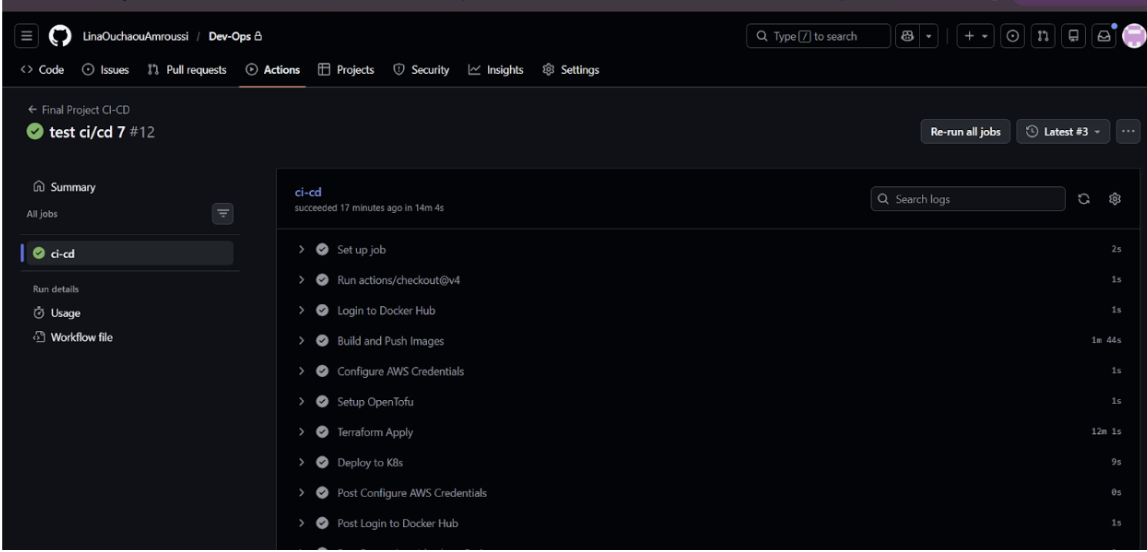Screen dimensions: 1147x552
Task: Click the Configure AWS Credentials check icon
Action: point(322,371)
